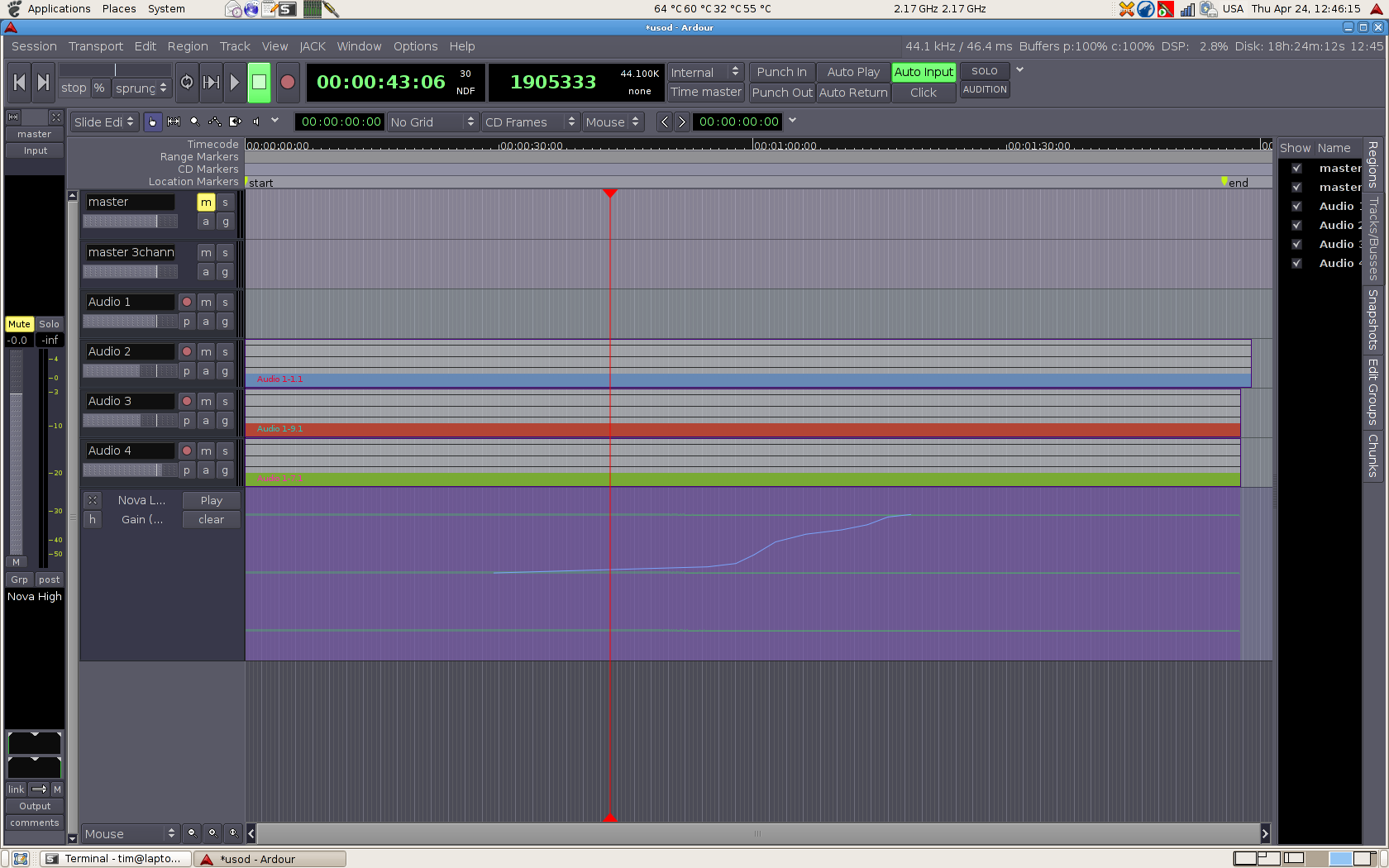Image resolution: width=1389 pixels, height=868 pixels.
Task: Switch to the Snapshots tab
Action: pyautogui.click(x=1372, y=319)
